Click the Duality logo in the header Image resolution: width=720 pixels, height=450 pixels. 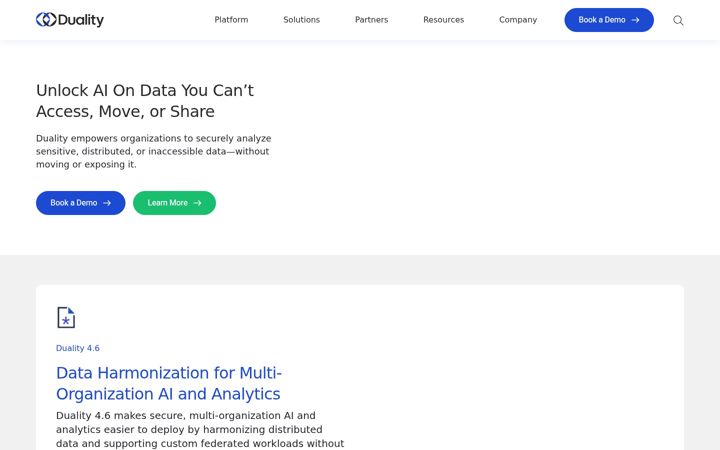(70, 20)
